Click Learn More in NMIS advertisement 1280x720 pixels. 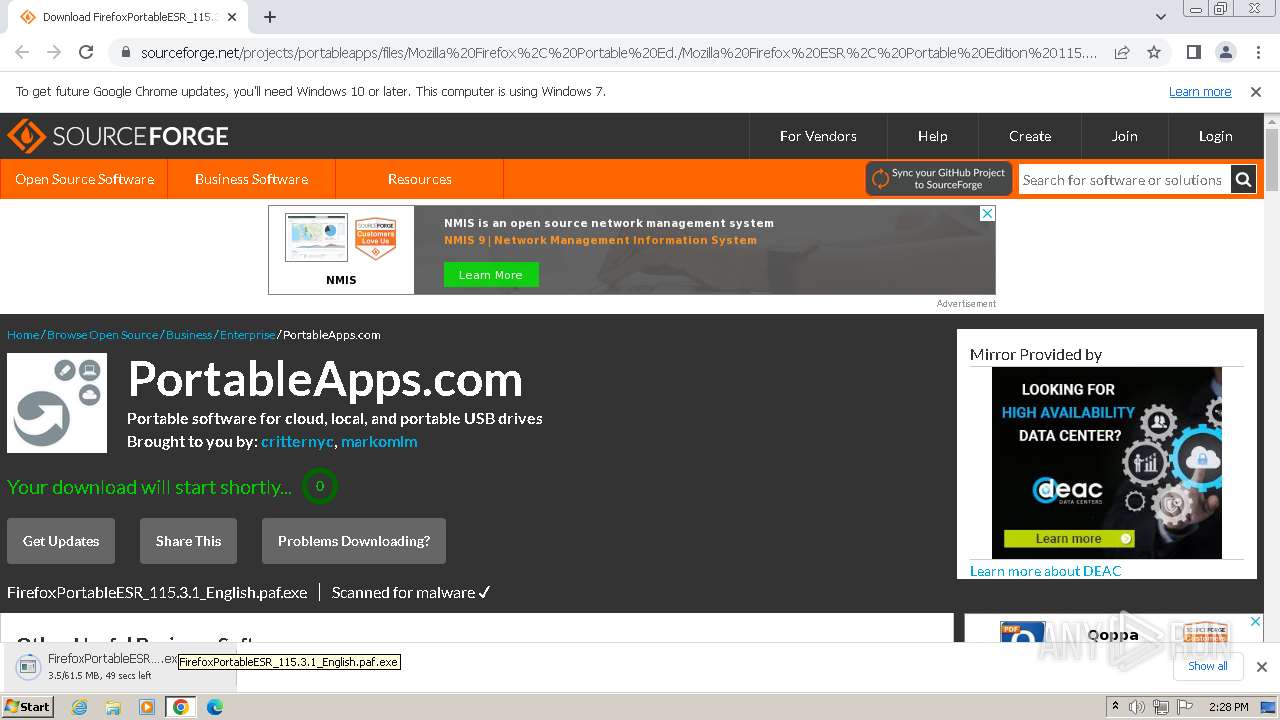point(490,275)
